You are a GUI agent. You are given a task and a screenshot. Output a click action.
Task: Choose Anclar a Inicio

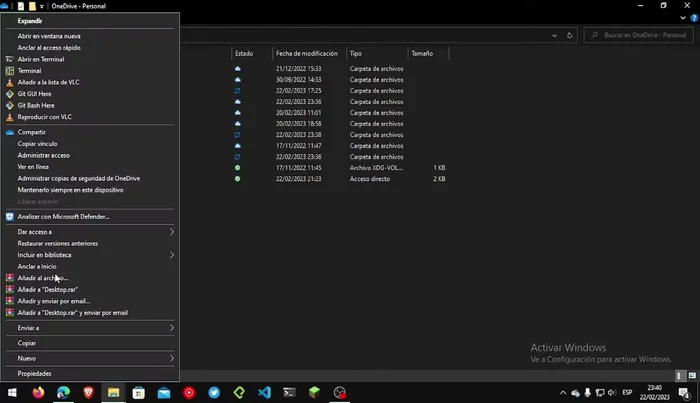click(x=90, y=267)
